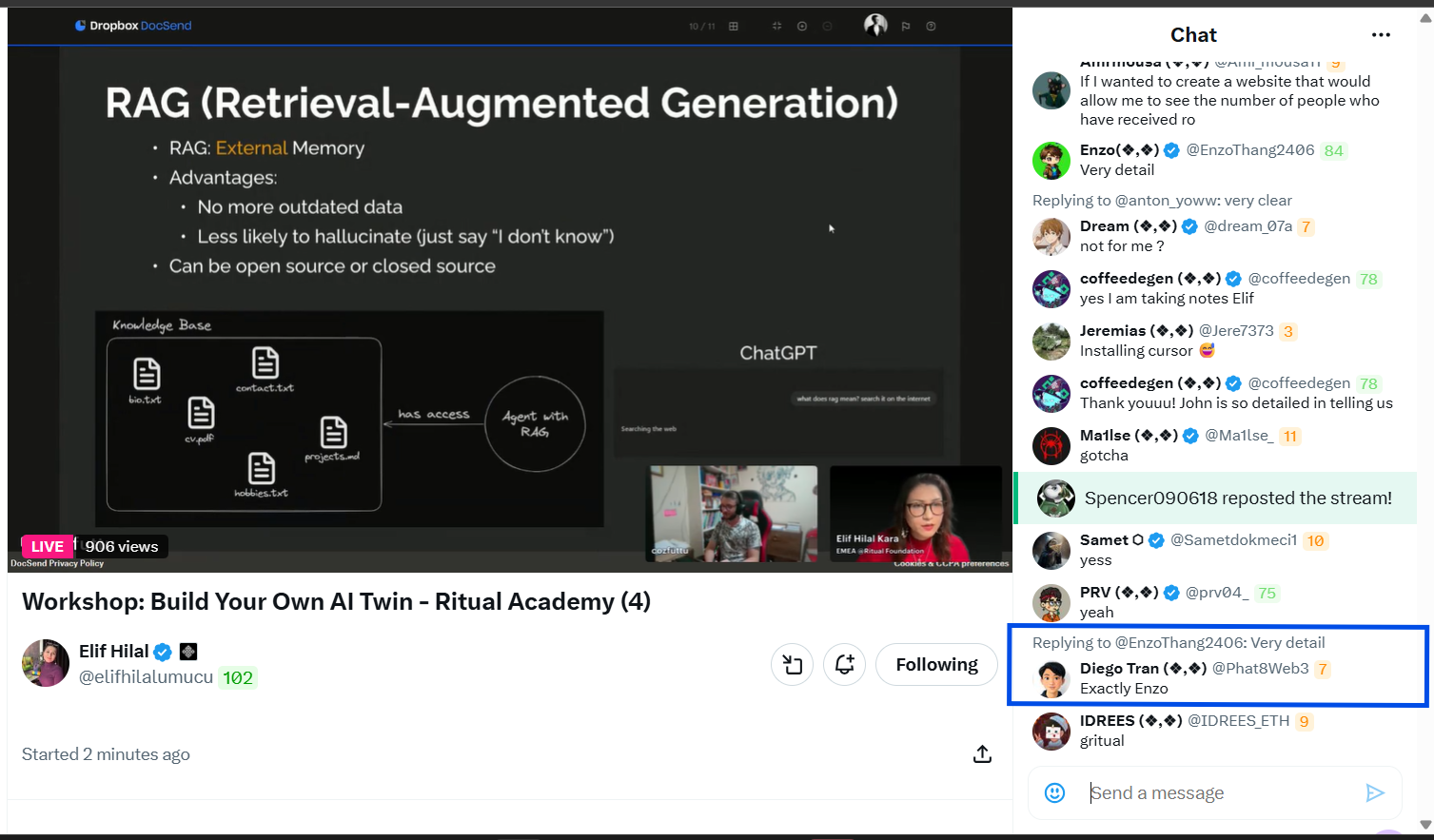Open the DocSend thumbnail grid view

(x=733, y=27)
